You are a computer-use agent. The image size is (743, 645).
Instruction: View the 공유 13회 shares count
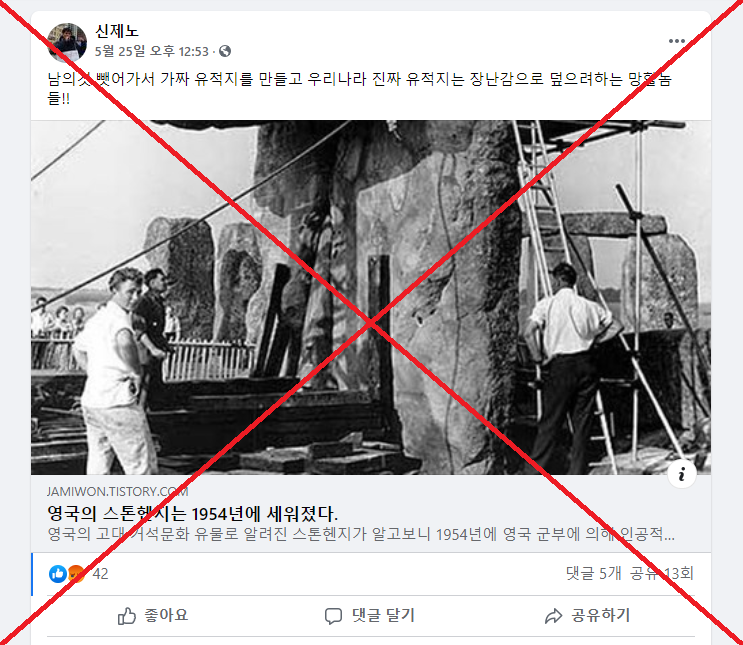click(661, 573)
